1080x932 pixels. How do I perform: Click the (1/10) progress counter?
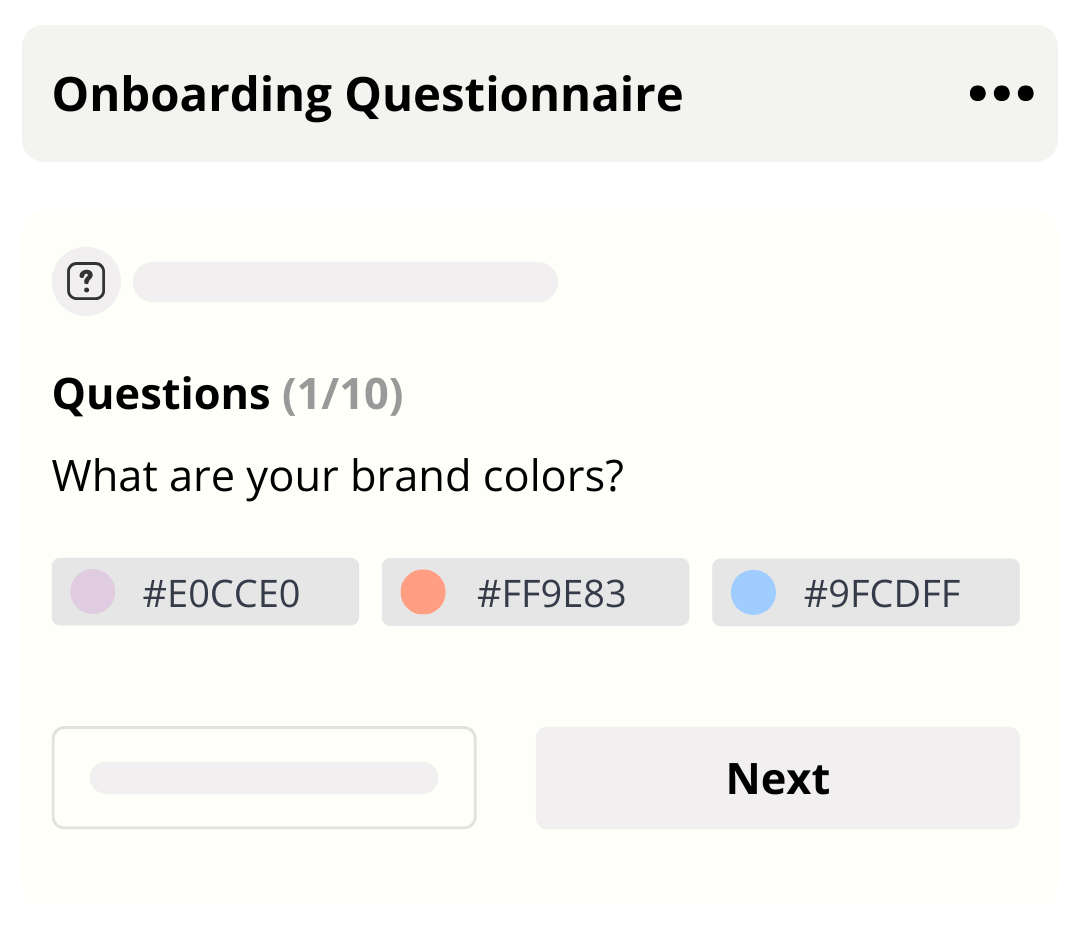343,394
